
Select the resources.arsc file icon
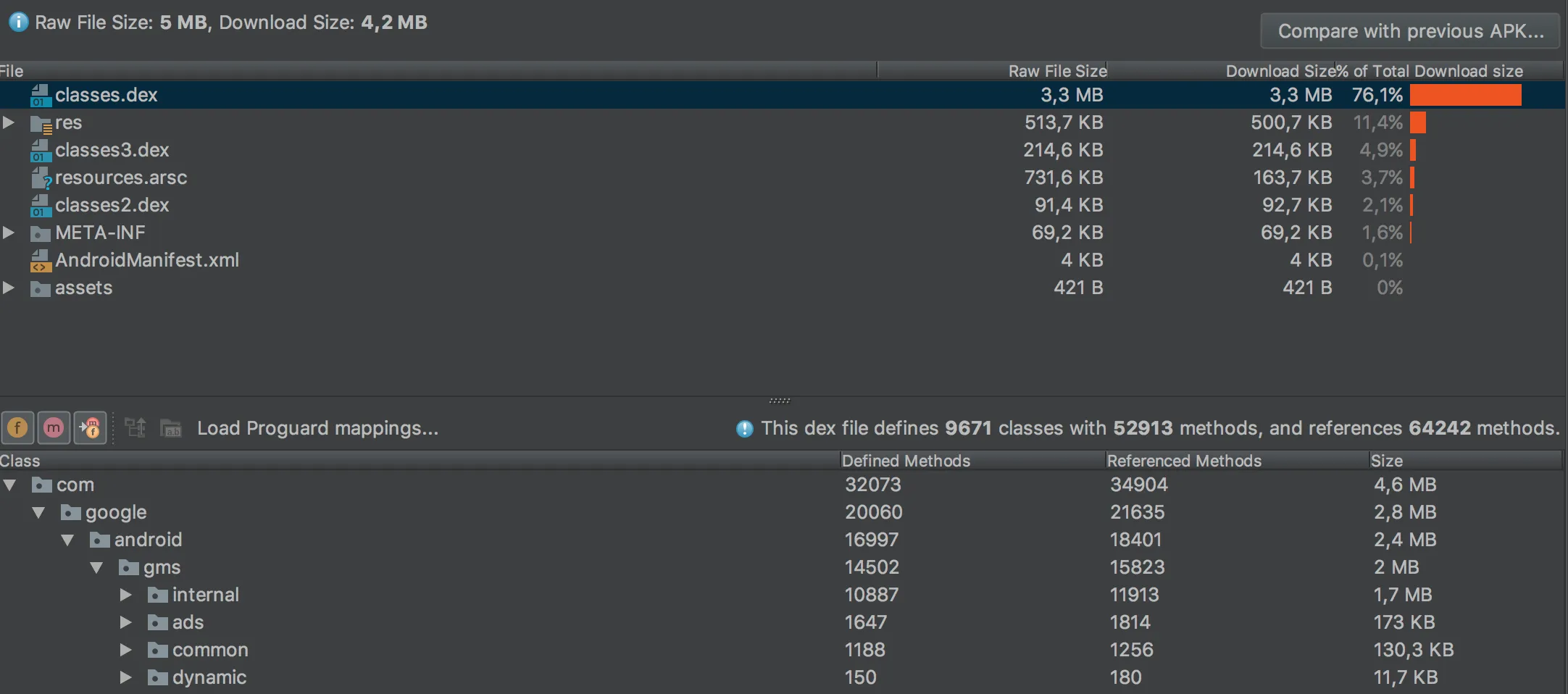coord(41,177)
